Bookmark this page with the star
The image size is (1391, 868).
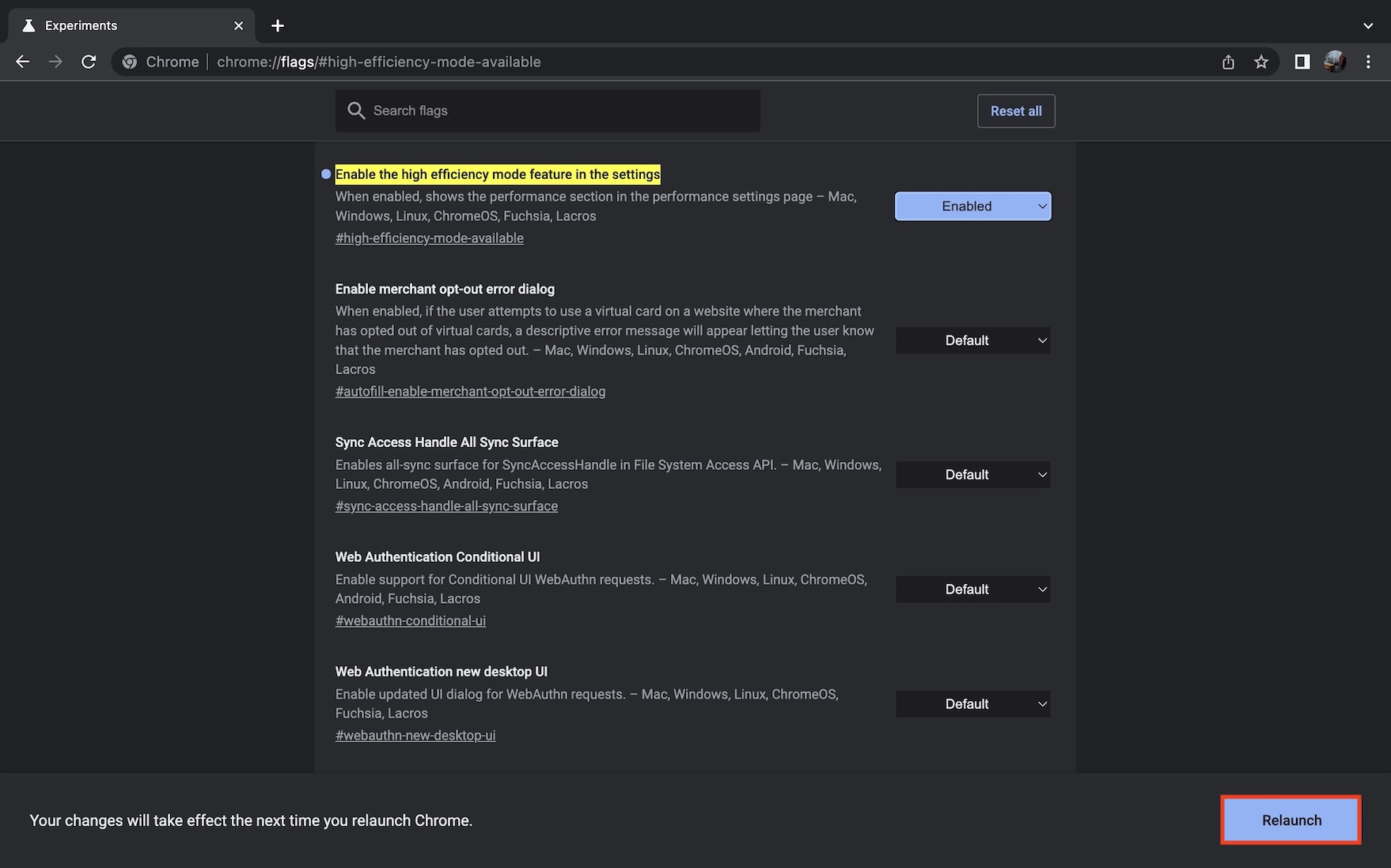tap(1261, 62)
